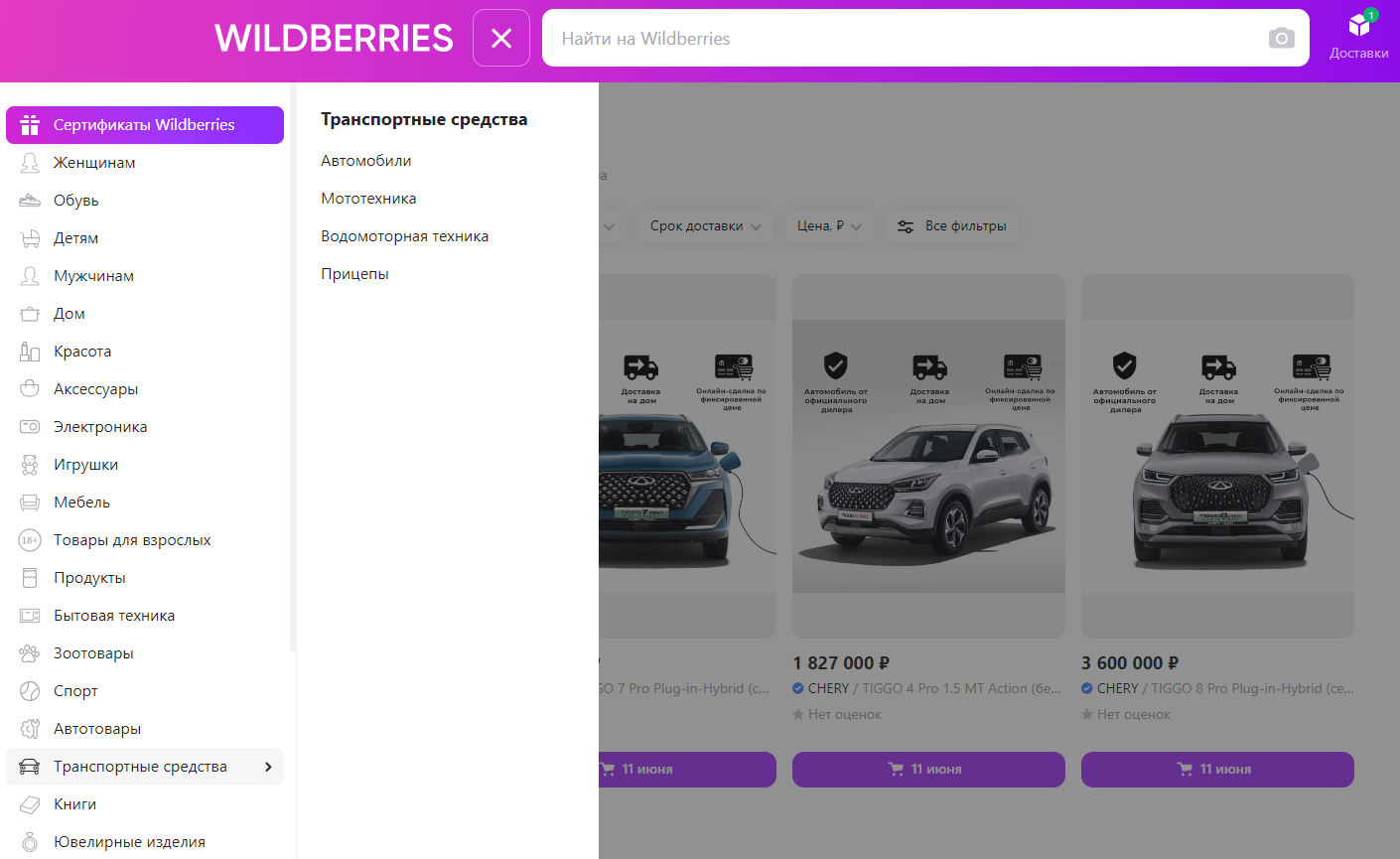Click the Красота cosmetics icon

30,352
